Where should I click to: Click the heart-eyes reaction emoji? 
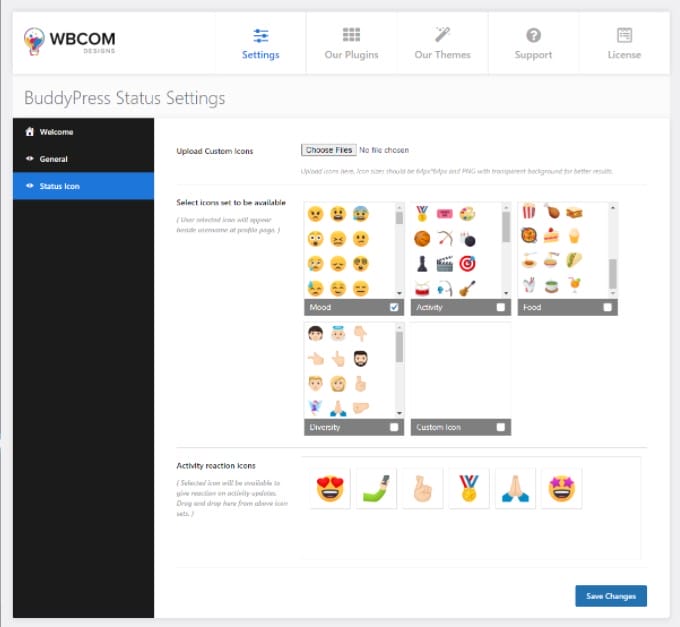point(330,488)
